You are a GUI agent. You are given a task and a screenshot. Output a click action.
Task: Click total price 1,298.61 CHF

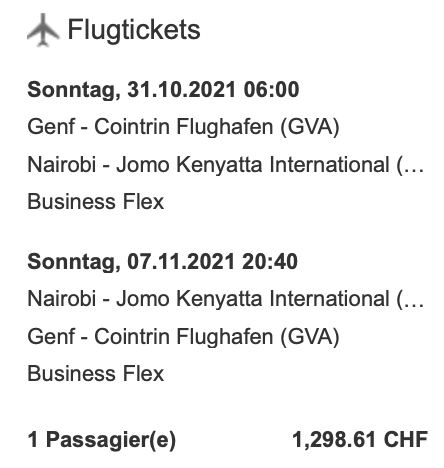360,439
